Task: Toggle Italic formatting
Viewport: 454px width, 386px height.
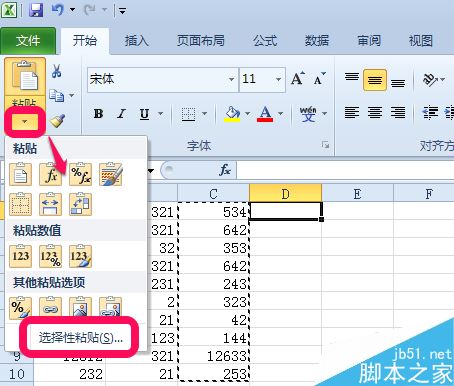Action: tap(121, 114)
